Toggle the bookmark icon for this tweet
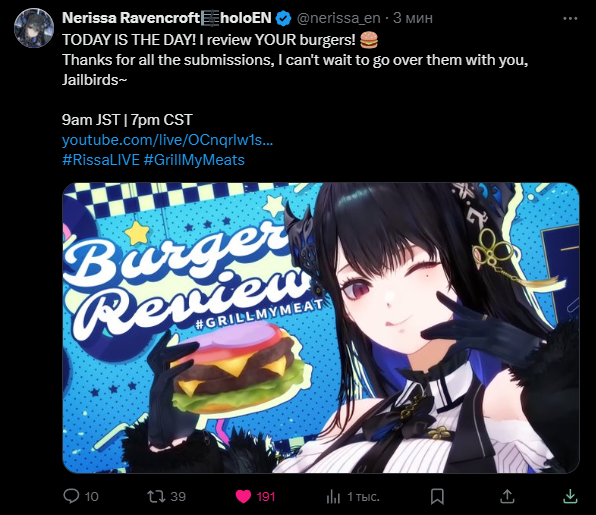The height and width of the screenshot is (515, 596). pos(437,496)
